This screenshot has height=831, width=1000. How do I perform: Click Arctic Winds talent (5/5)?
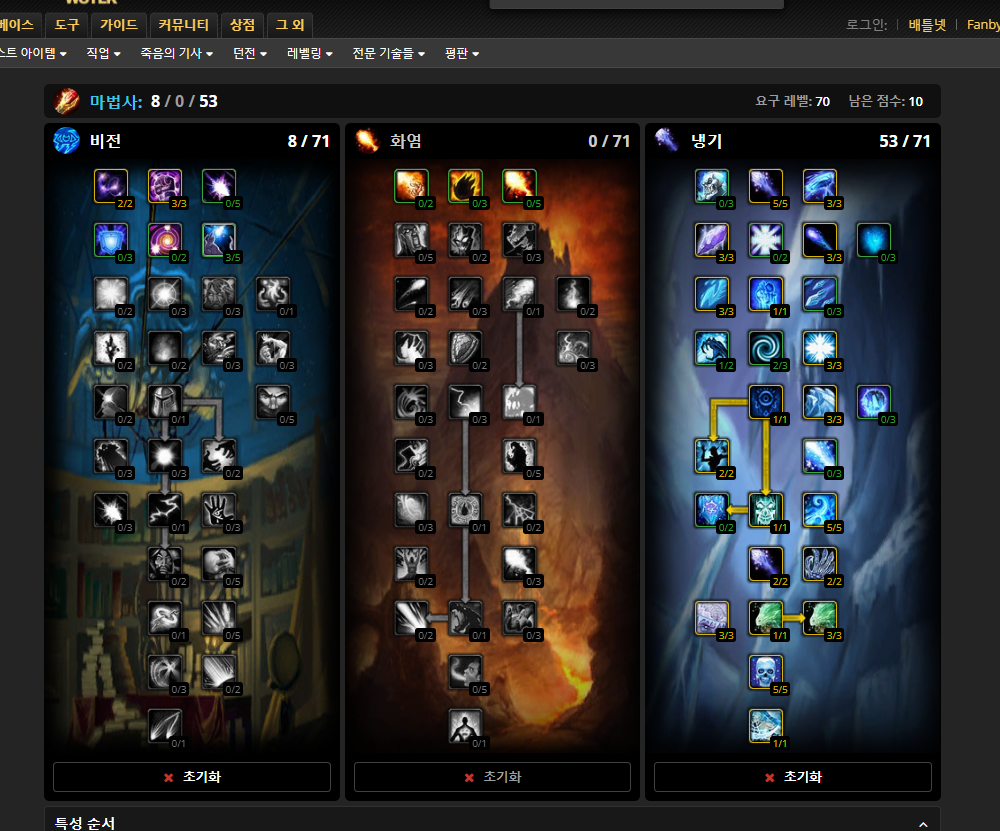coord(820,510)
